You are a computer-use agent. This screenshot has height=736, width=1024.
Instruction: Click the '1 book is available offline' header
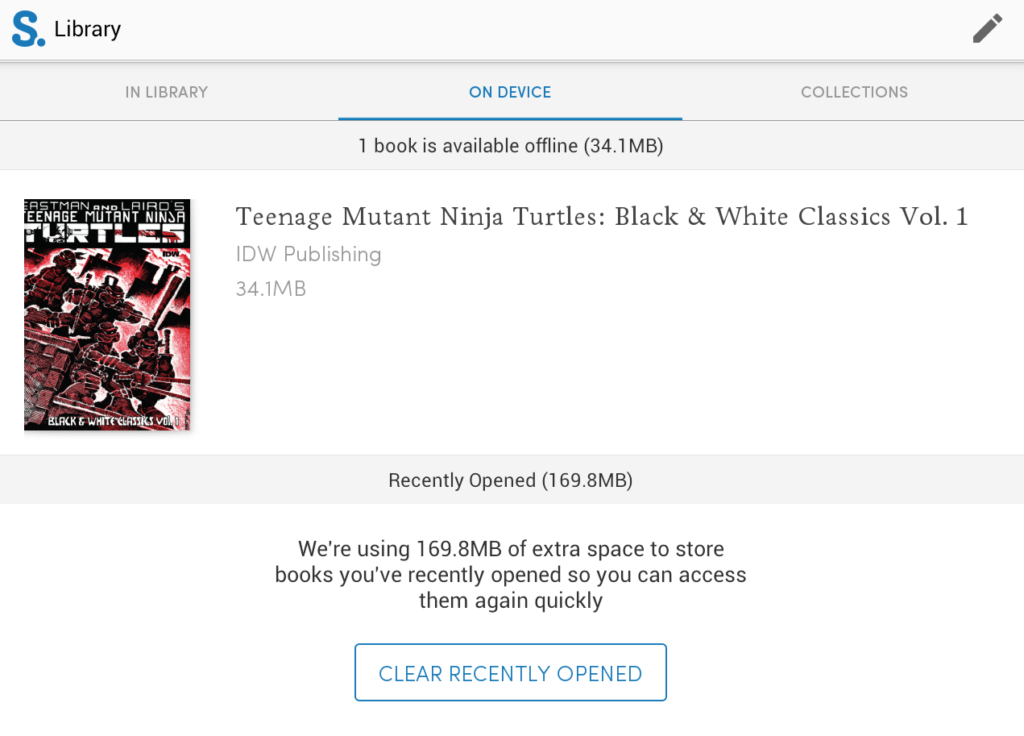(x=510, y=145)
